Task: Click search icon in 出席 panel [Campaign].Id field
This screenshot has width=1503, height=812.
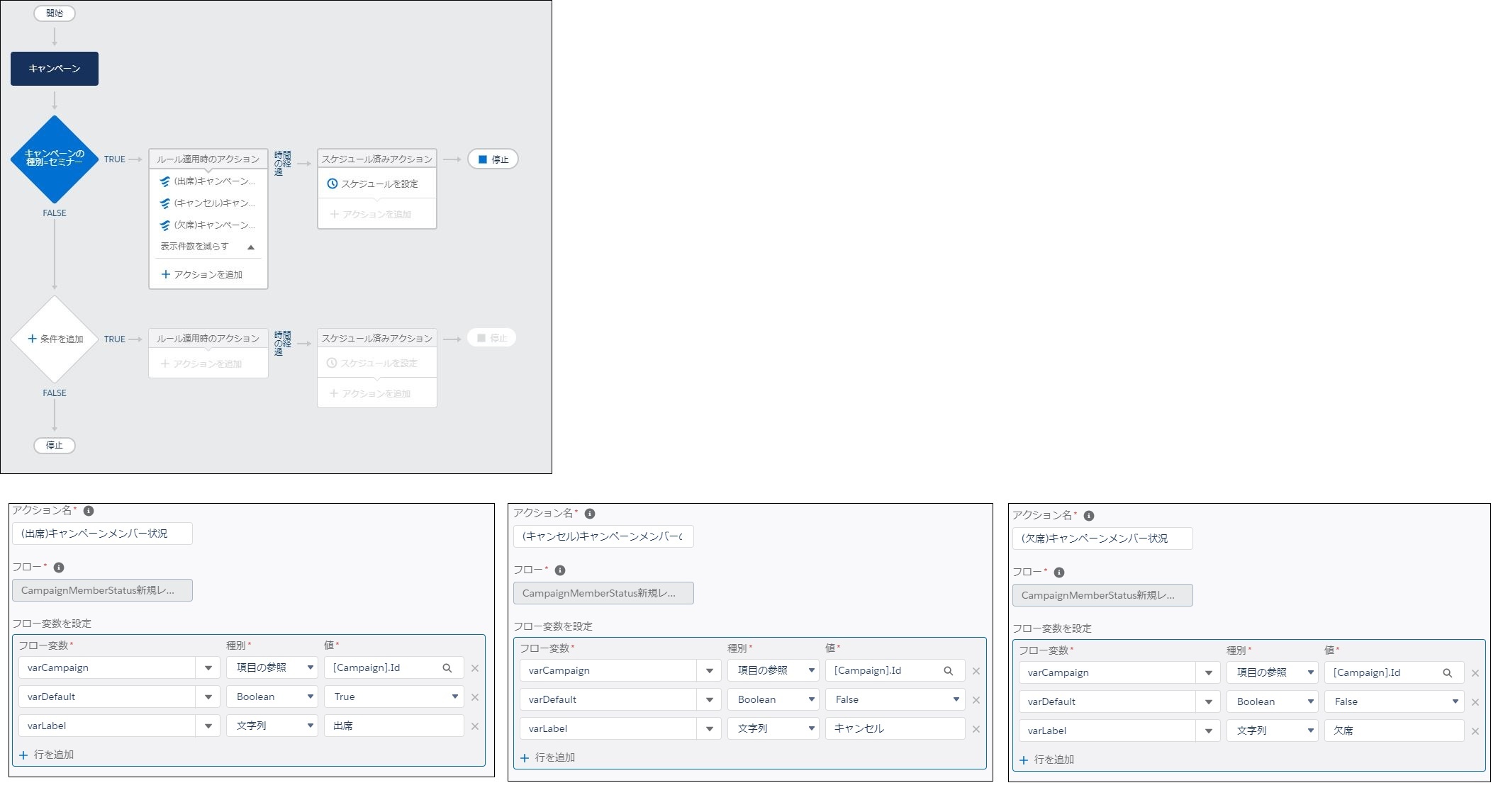Action: click(x=447, y=668)
